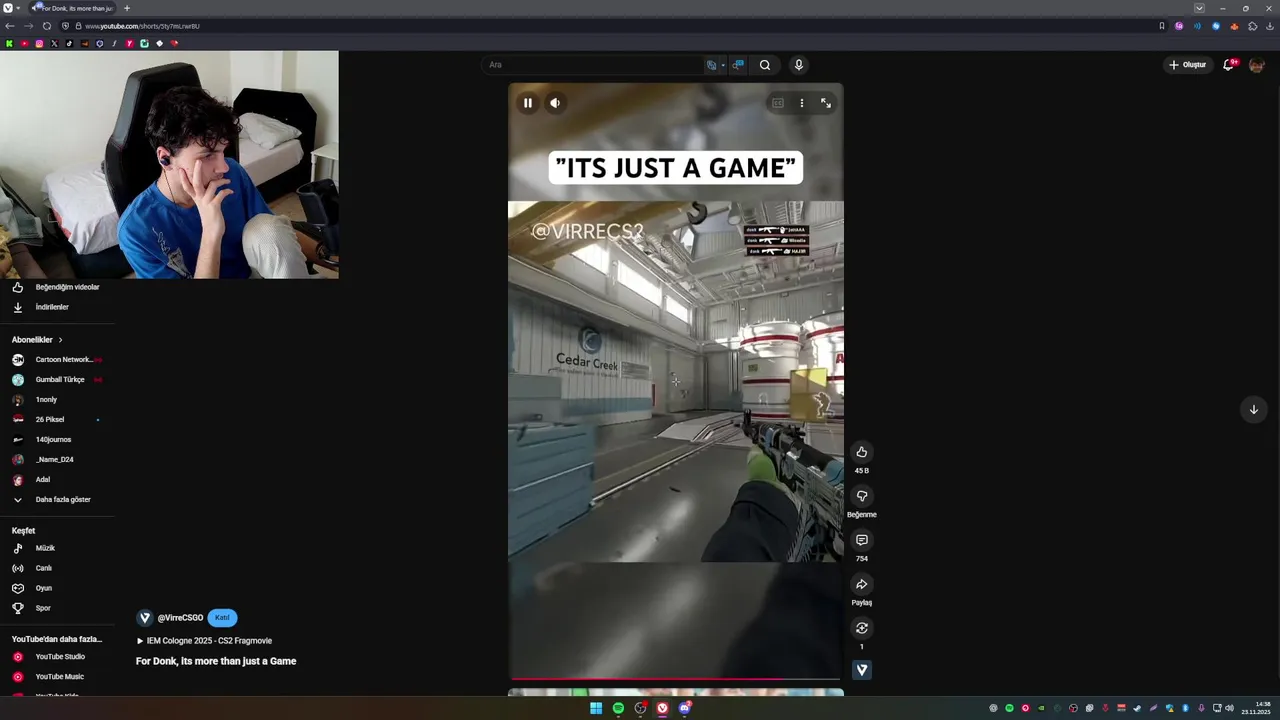Open the Instagram bookmark
This screenshot has height=720, width=1280.
pos(39,44)
